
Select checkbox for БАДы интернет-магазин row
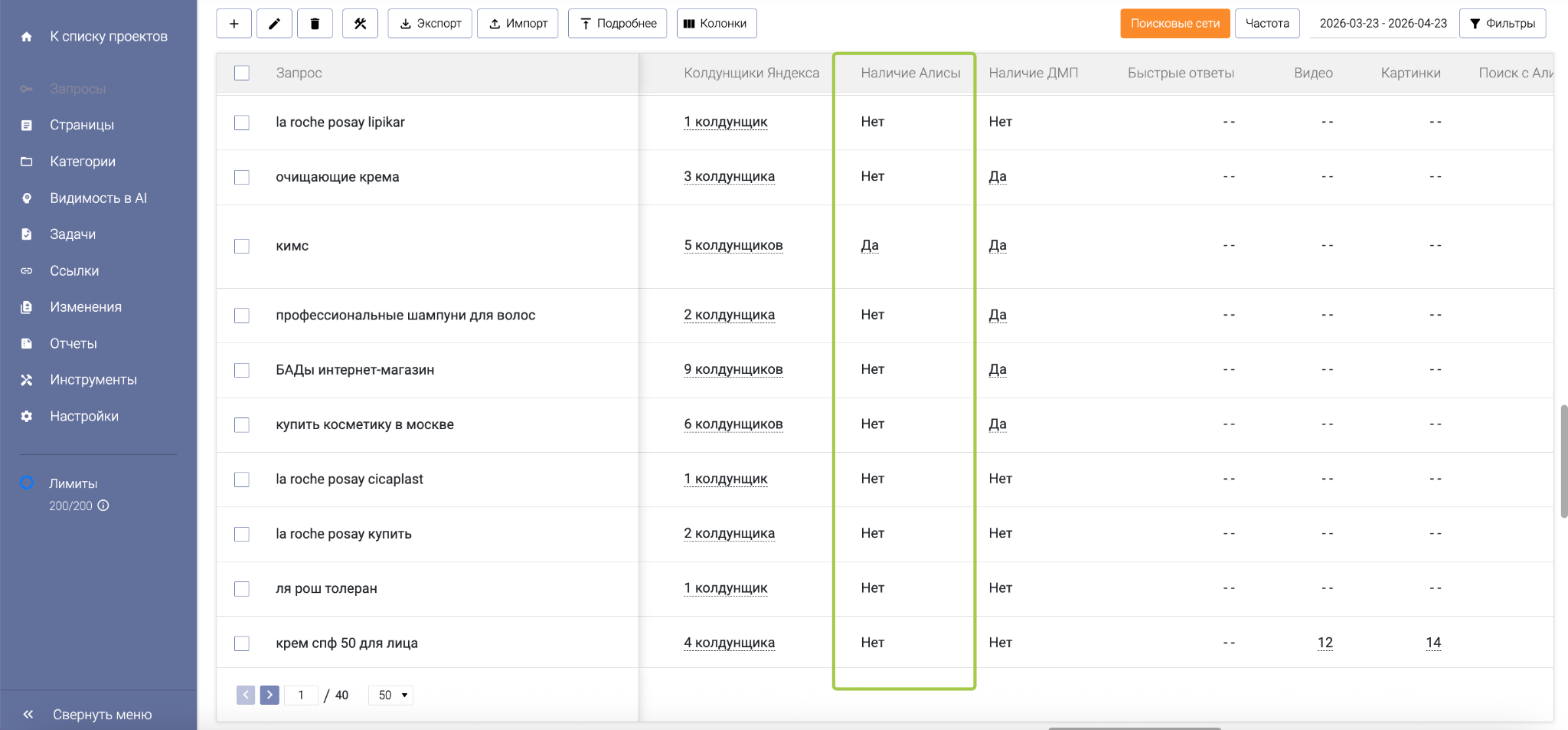(242, 370)
